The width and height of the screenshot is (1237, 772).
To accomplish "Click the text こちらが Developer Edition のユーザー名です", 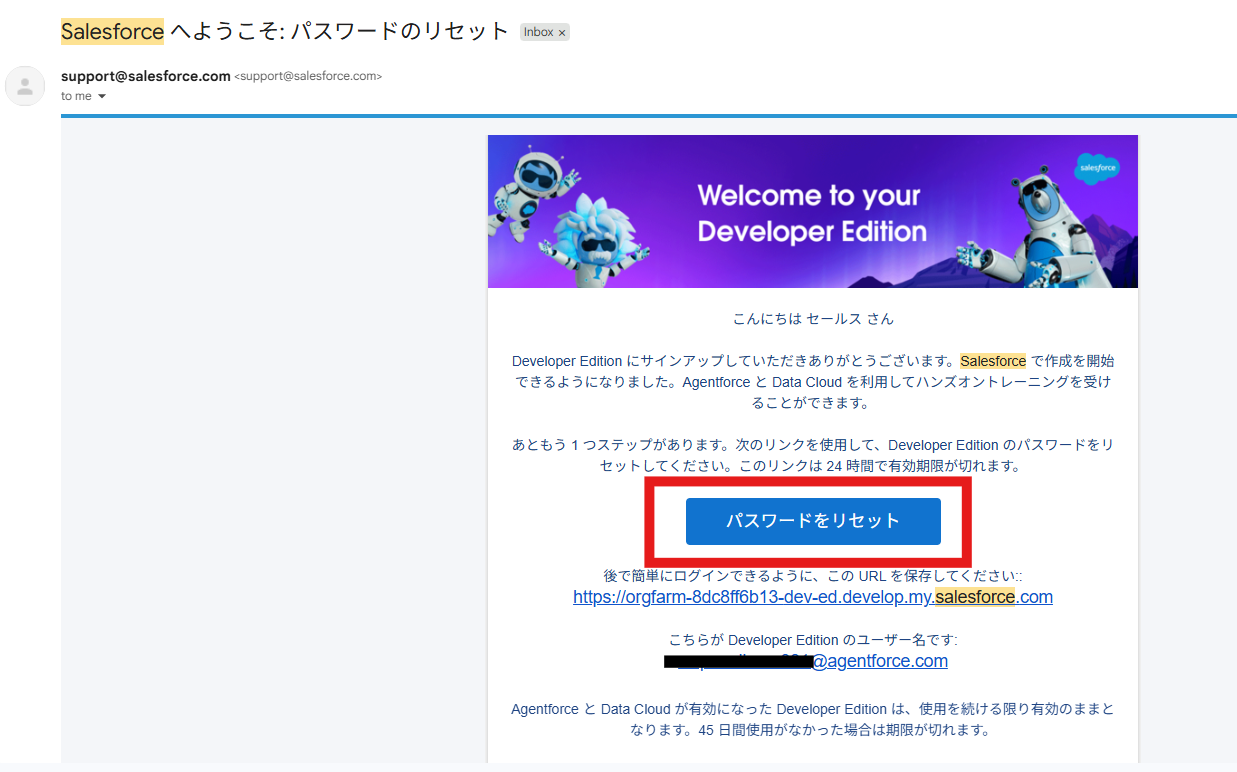I will coord(813,640).
